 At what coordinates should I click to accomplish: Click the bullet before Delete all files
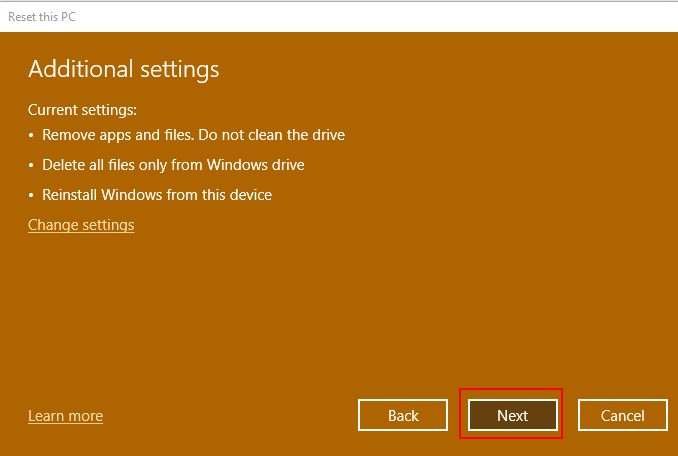(x=31, y=165)
